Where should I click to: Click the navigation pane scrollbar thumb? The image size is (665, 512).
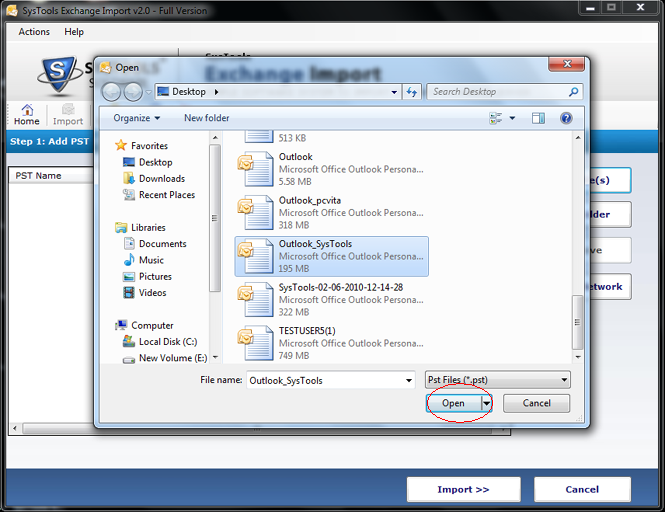215,218
